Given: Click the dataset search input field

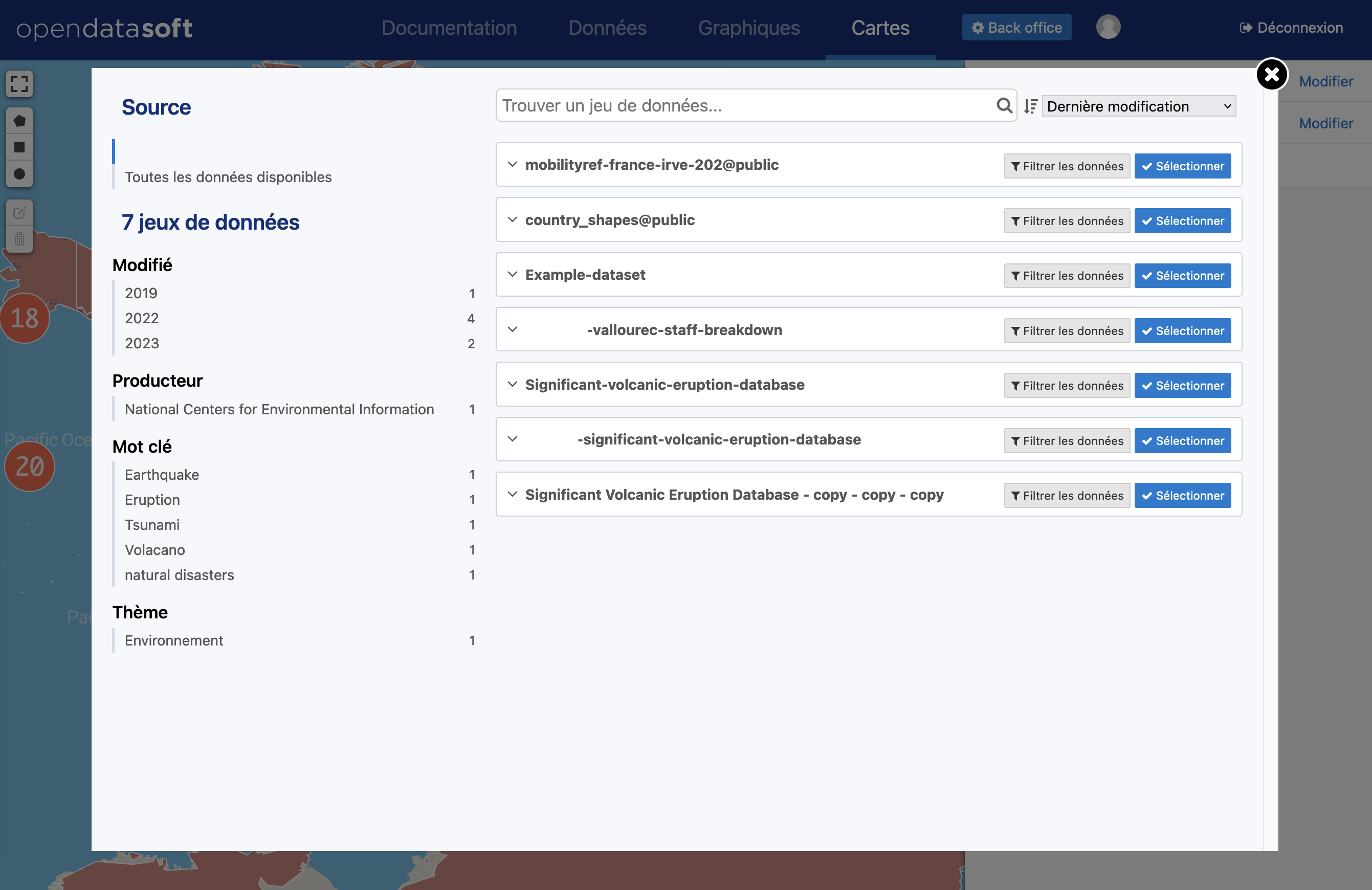Looking at the screenshot, I should tap(744, 105).
